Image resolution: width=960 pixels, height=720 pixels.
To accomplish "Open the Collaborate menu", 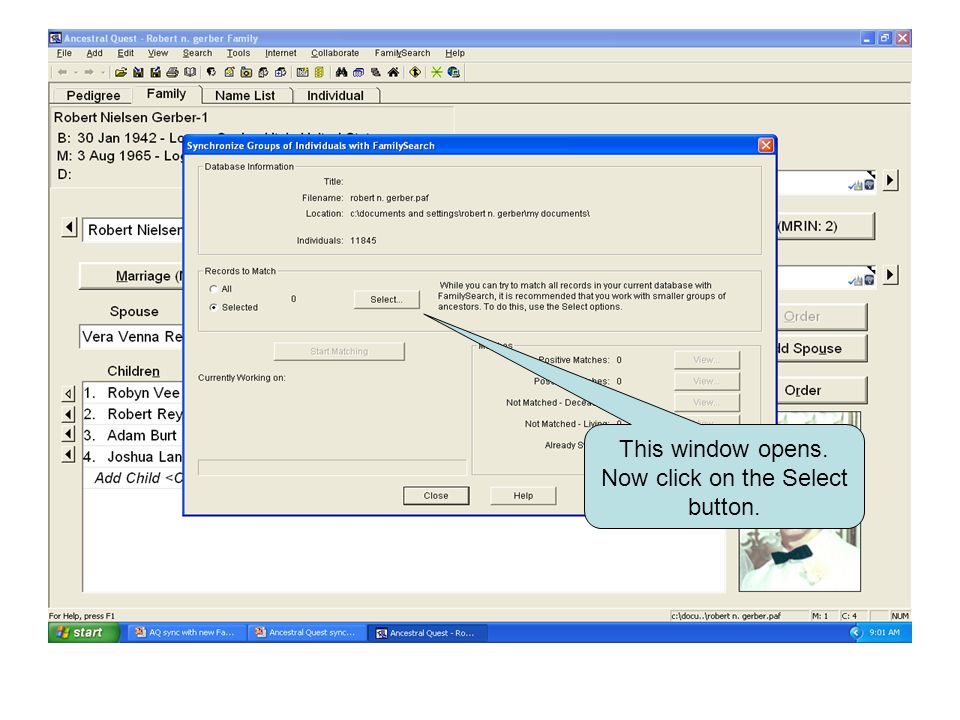I will (335, 53).
